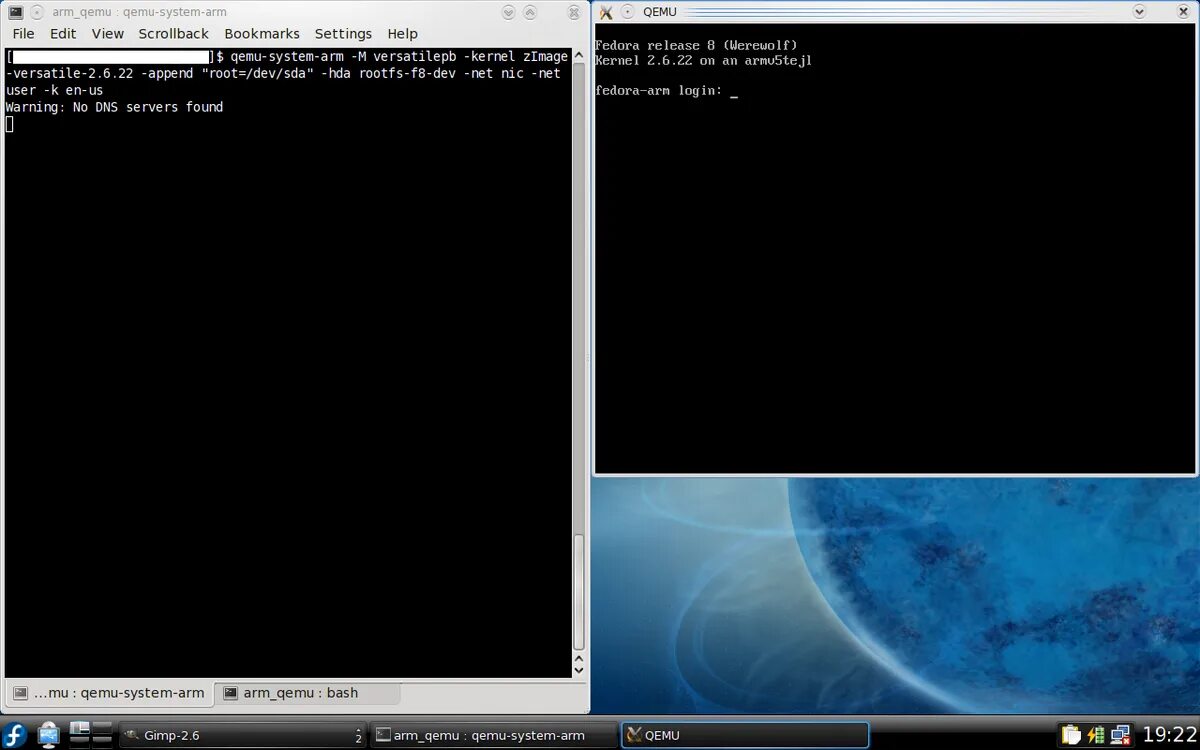
Task: Open the Fedora application launcher menu
Action: [16, 734]
